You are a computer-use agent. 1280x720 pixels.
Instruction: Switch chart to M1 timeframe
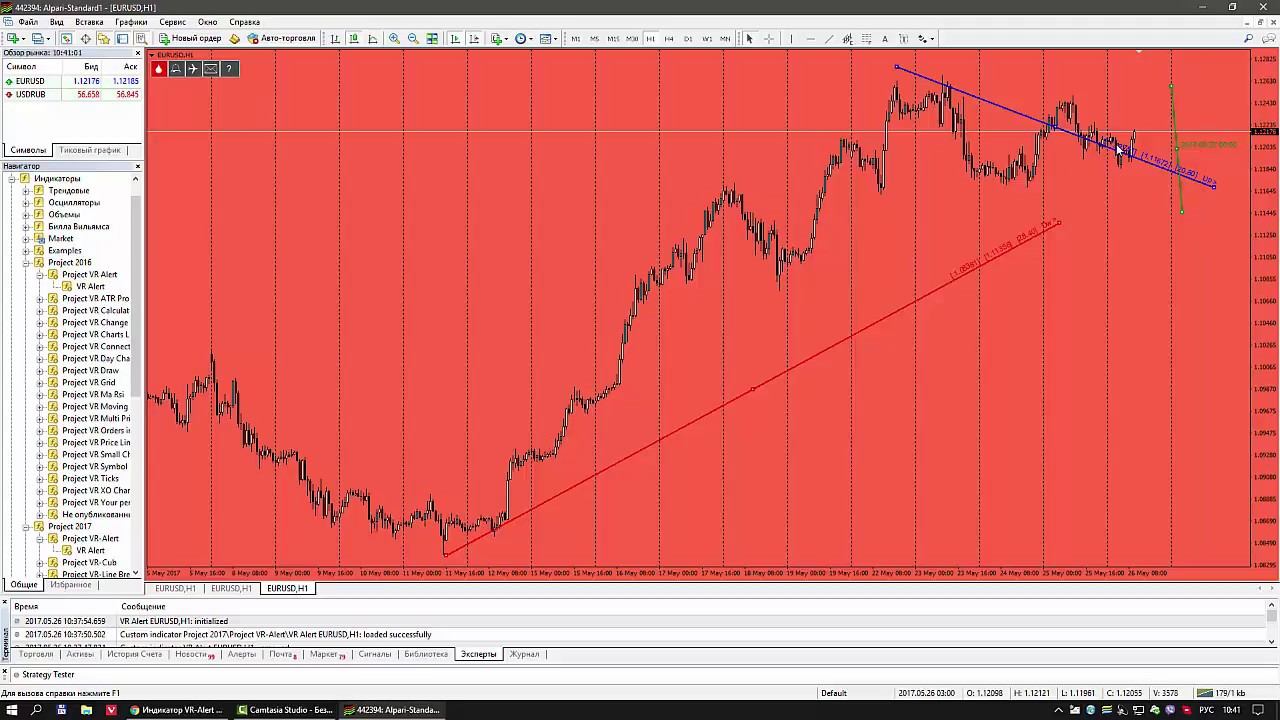(576, 39)
